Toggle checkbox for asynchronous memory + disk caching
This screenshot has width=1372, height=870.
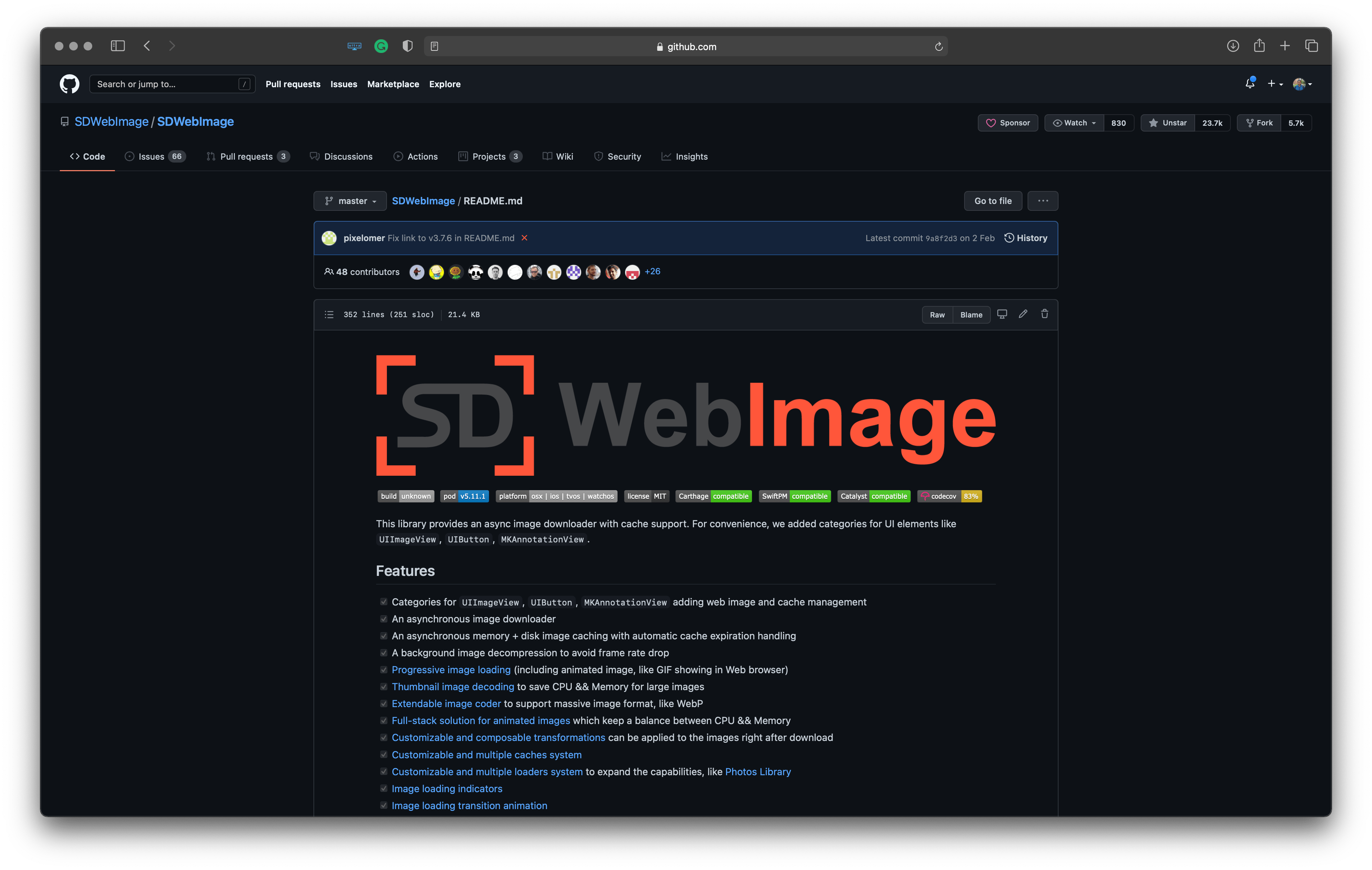point(384,636)
